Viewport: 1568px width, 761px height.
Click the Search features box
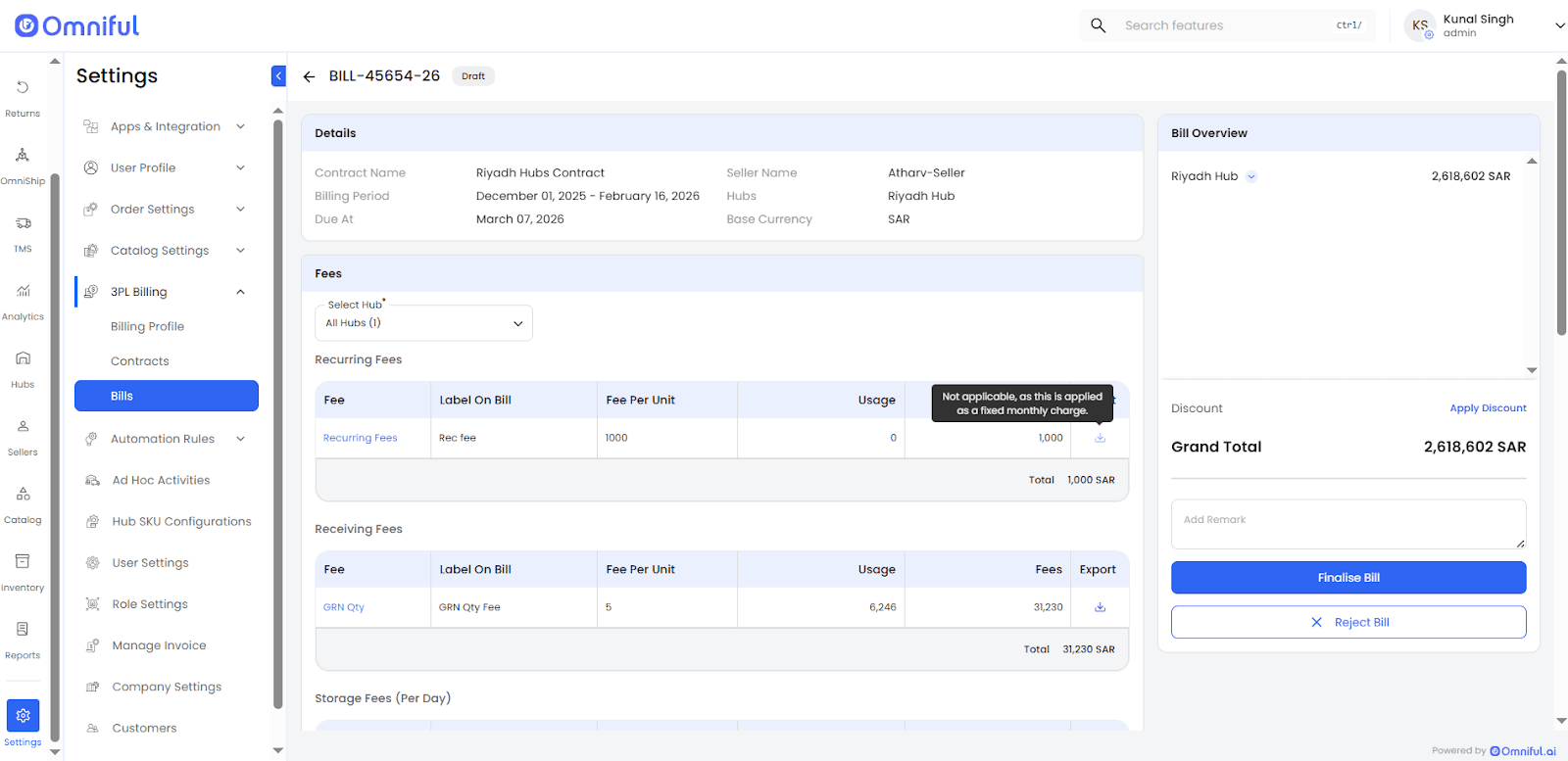pos(1225,25)
